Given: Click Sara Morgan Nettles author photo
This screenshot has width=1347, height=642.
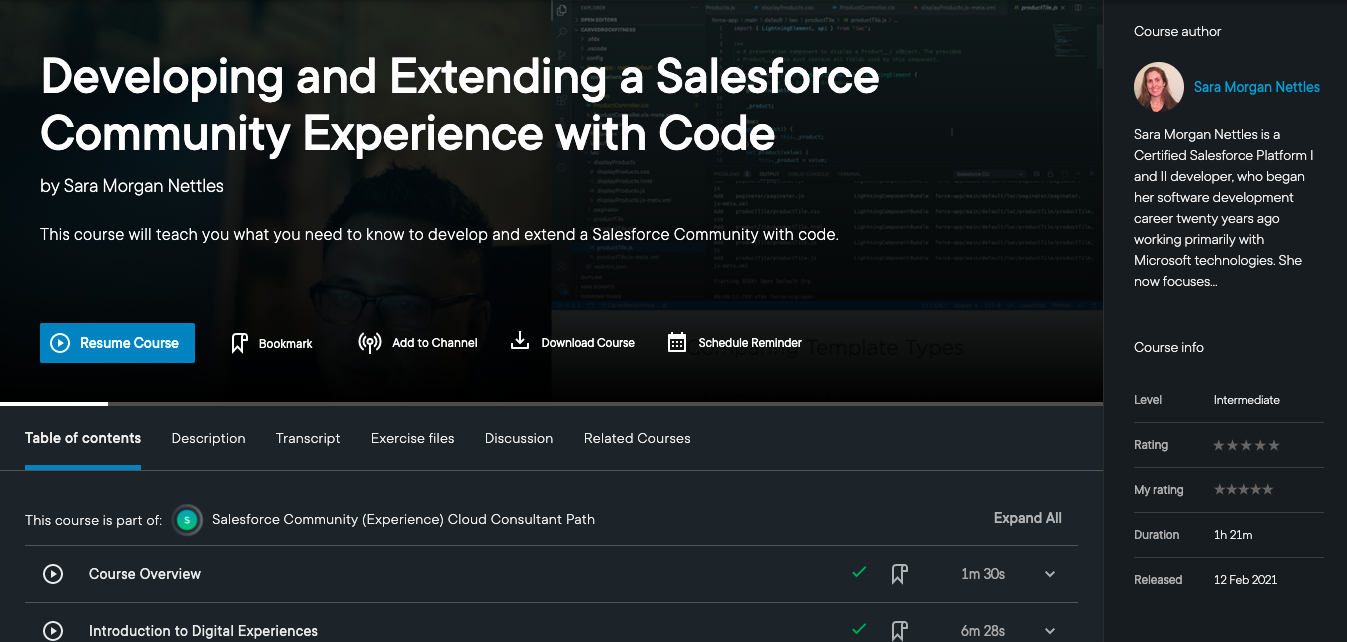Looking at the screenshot, I should [1159, 87].
